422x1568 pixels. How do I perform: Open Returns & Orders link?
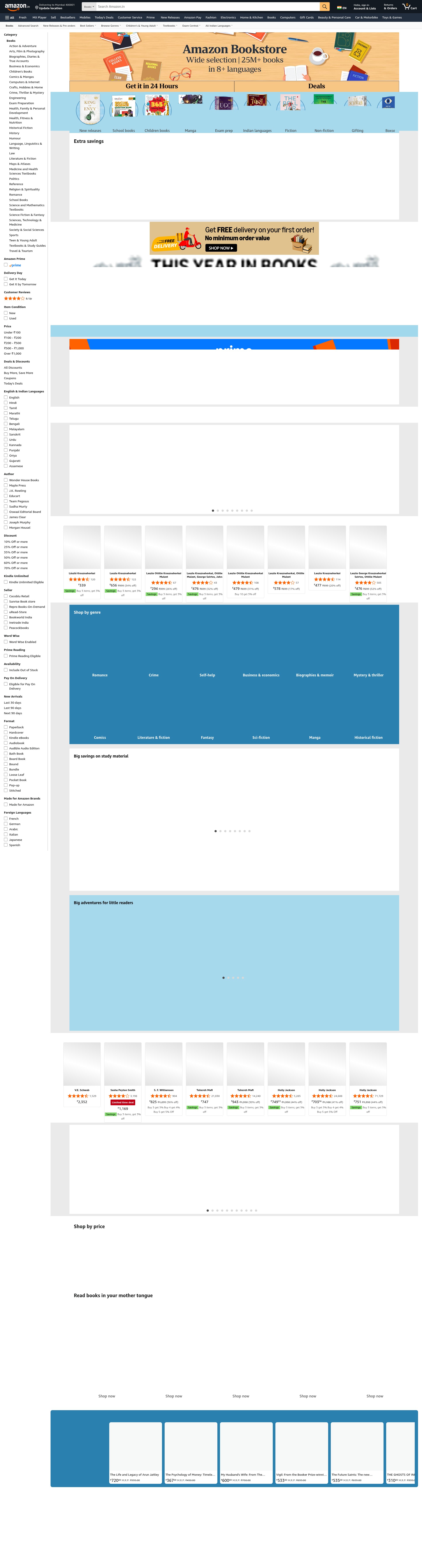point(390,7)
